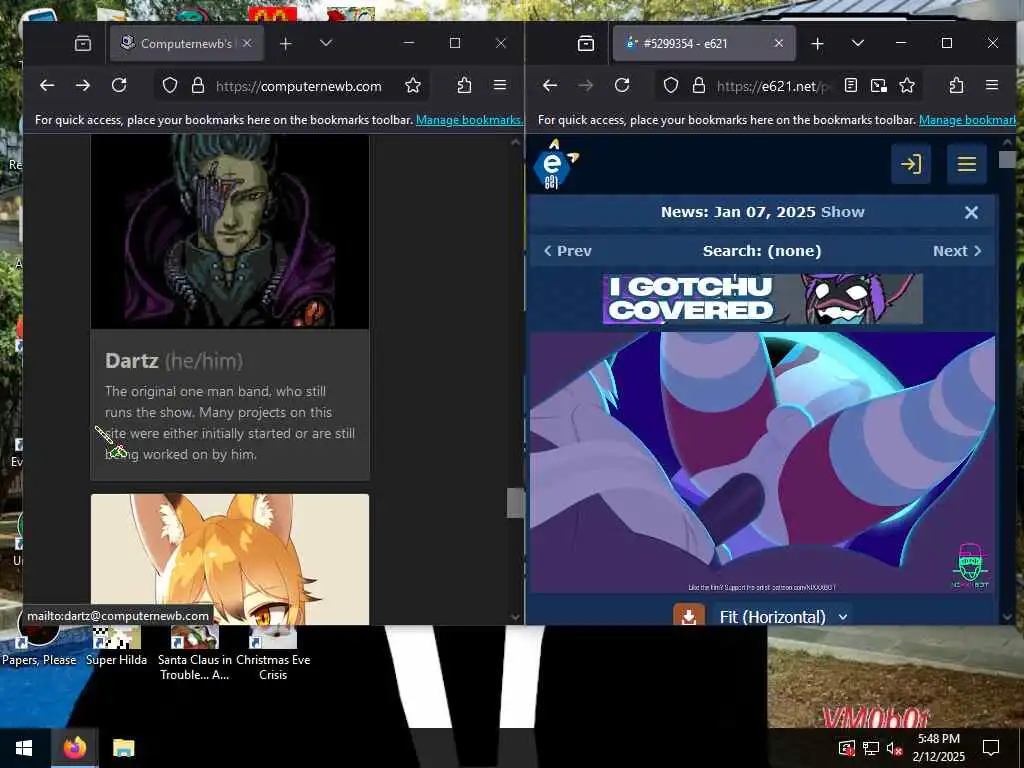Click the I GOTCHU COVERED banner
The image size is (1024, 768).
763,299
